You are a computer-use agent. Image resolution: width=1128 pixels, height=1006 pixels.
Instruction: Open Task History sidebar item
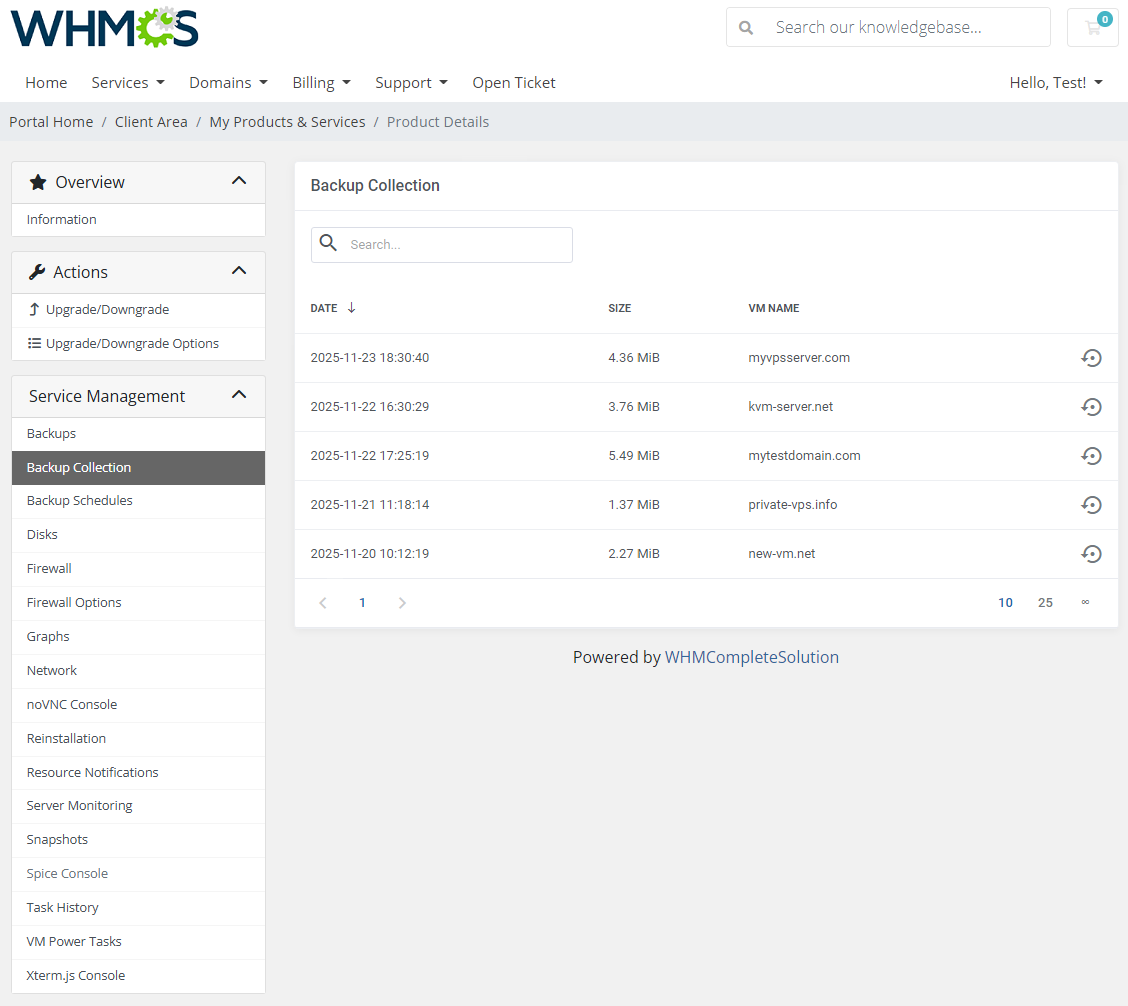pos(138,907)
